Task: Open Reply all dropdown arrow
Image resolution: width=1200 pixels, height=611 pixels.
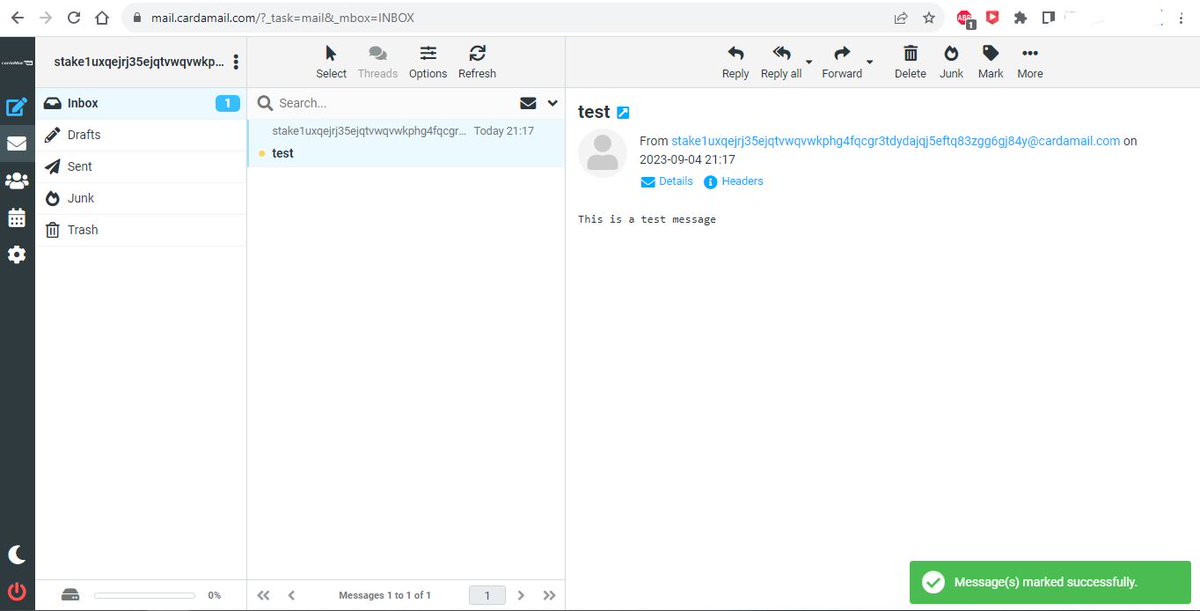Action: click(x=809, y=62)
